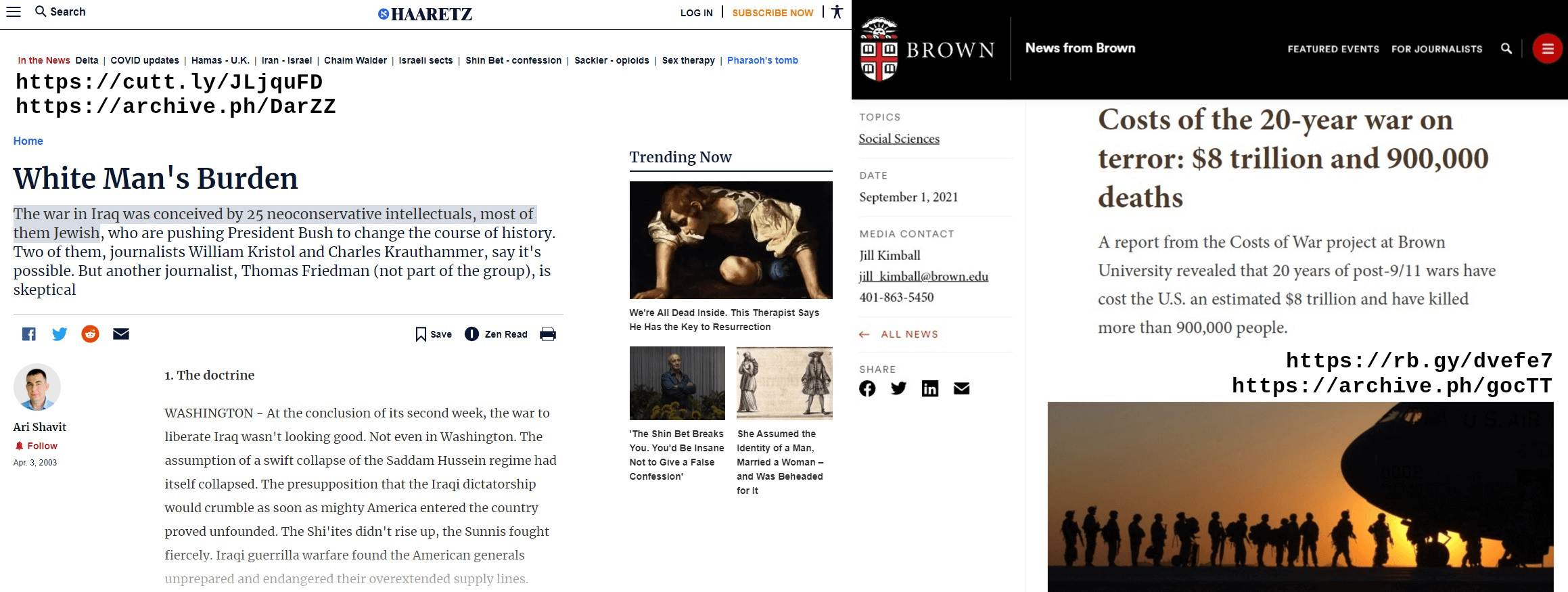
Task: Click SUBSCRIBE NOW on Haaretz
Action: pos(773,13)
